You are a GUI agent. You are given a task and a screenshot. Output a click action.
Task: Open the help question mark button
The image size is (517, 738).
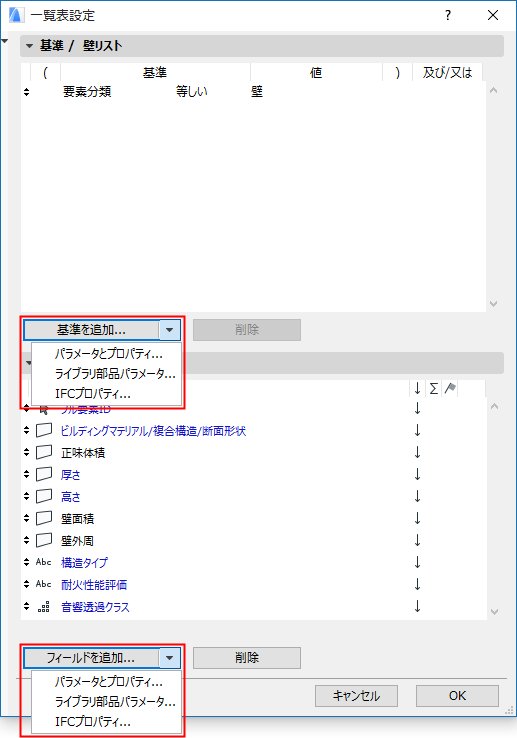click(x=448, y=16)
